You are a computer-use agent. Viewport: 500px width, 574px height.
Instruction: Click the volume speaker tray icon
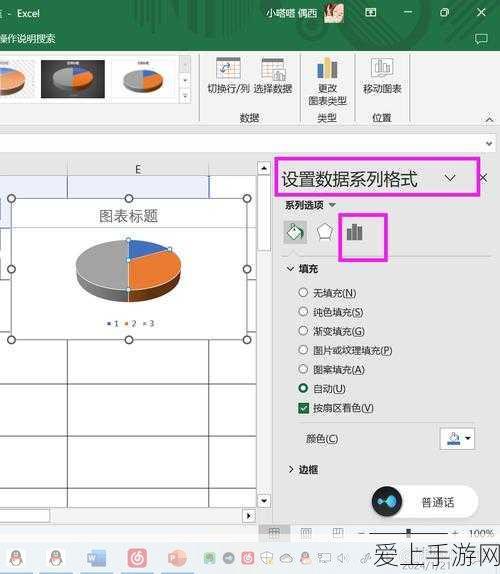pyautogui.click(x=342, y=558)
